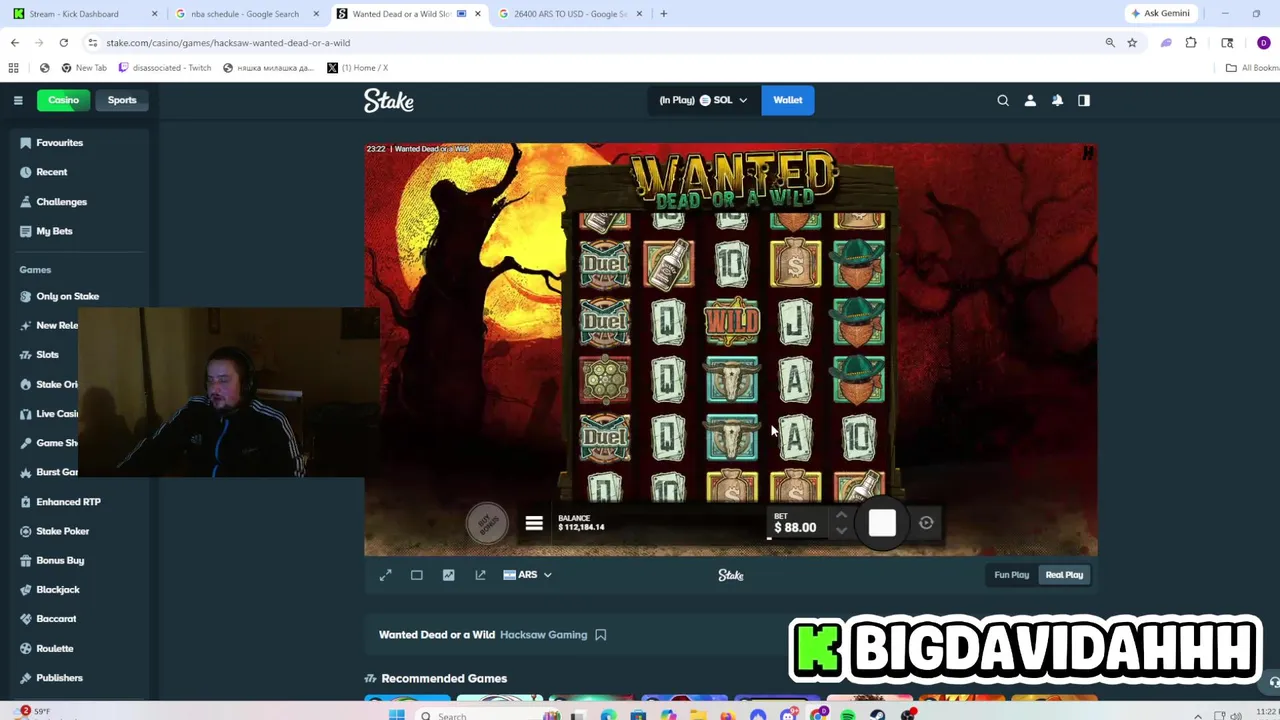Screen dimensions: 1280x720
Task: Open the extensions puzzle icon
Action: (1191, 43)
